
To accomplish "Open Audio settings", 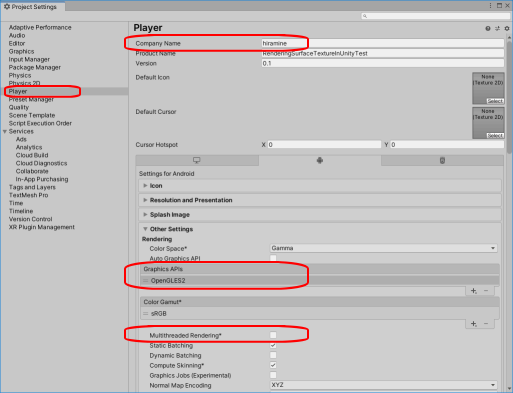I will pyautogui.click(x=17, y=35).
